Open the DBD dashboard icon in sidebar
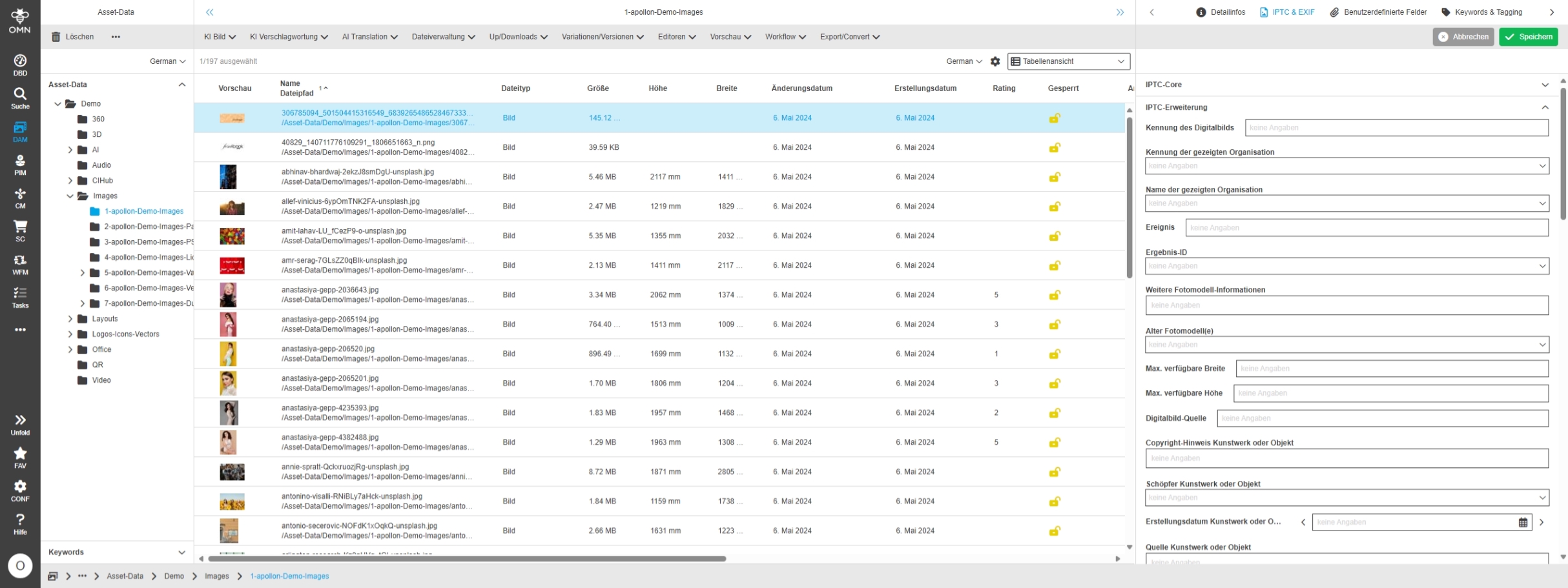Viewport: 1568px width, 588px height. coord(20,65)
